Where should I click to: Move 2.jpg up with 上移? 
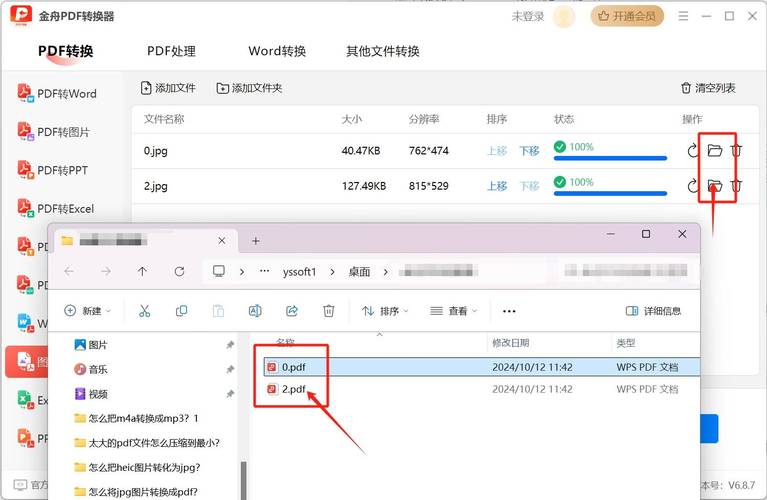click(x=496, y=186)
